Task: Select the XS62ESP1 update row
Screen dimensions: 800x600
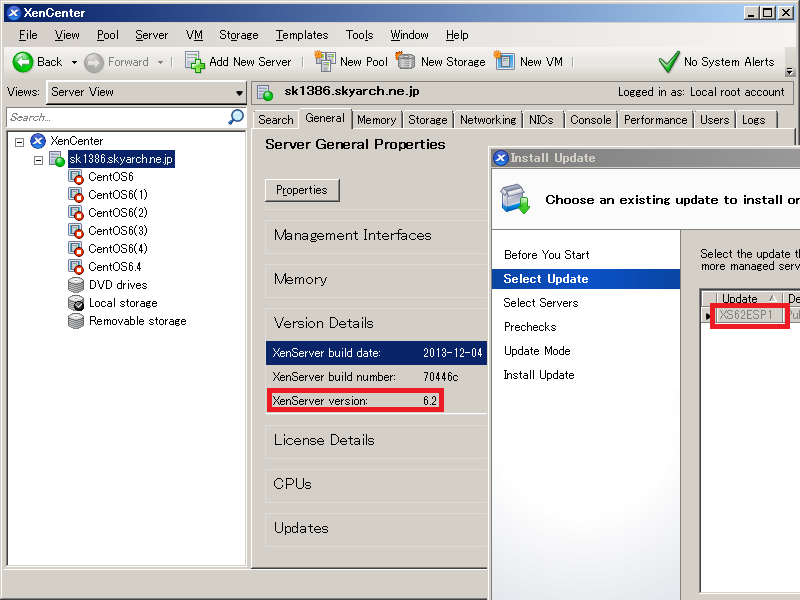Action: (749, 315)
